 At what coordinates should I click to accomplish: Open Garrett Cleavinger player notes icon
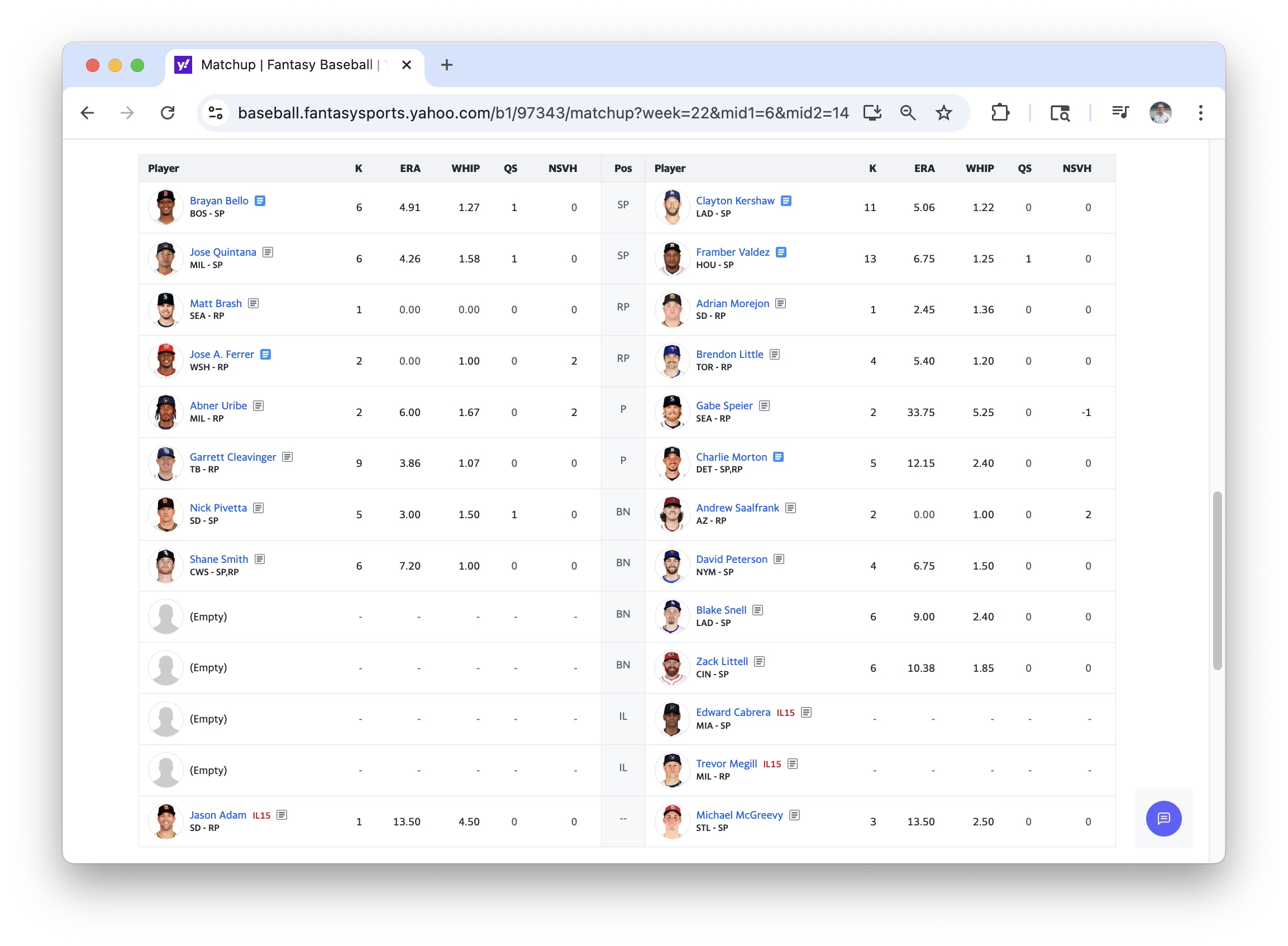coord(288,457)
